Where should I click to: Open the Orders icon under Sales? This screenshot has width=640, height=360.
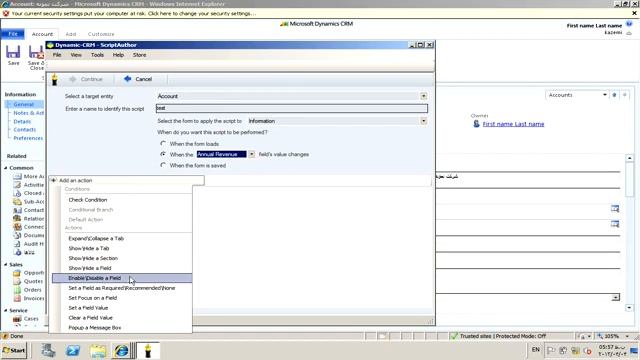tap(17, 290)
